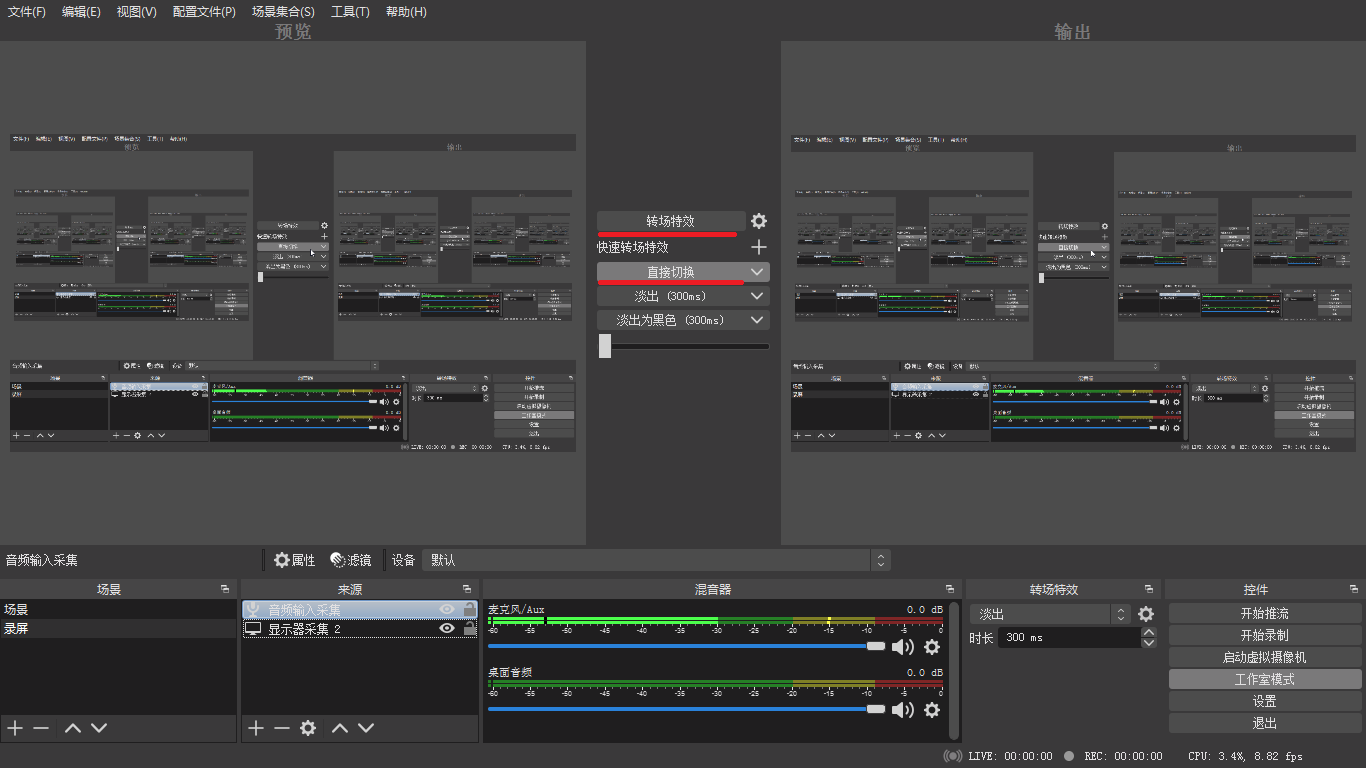Viewport: 1366px width, 768px height.
Task: Hide the 音频输入采集 source
Action: (447, 609)
